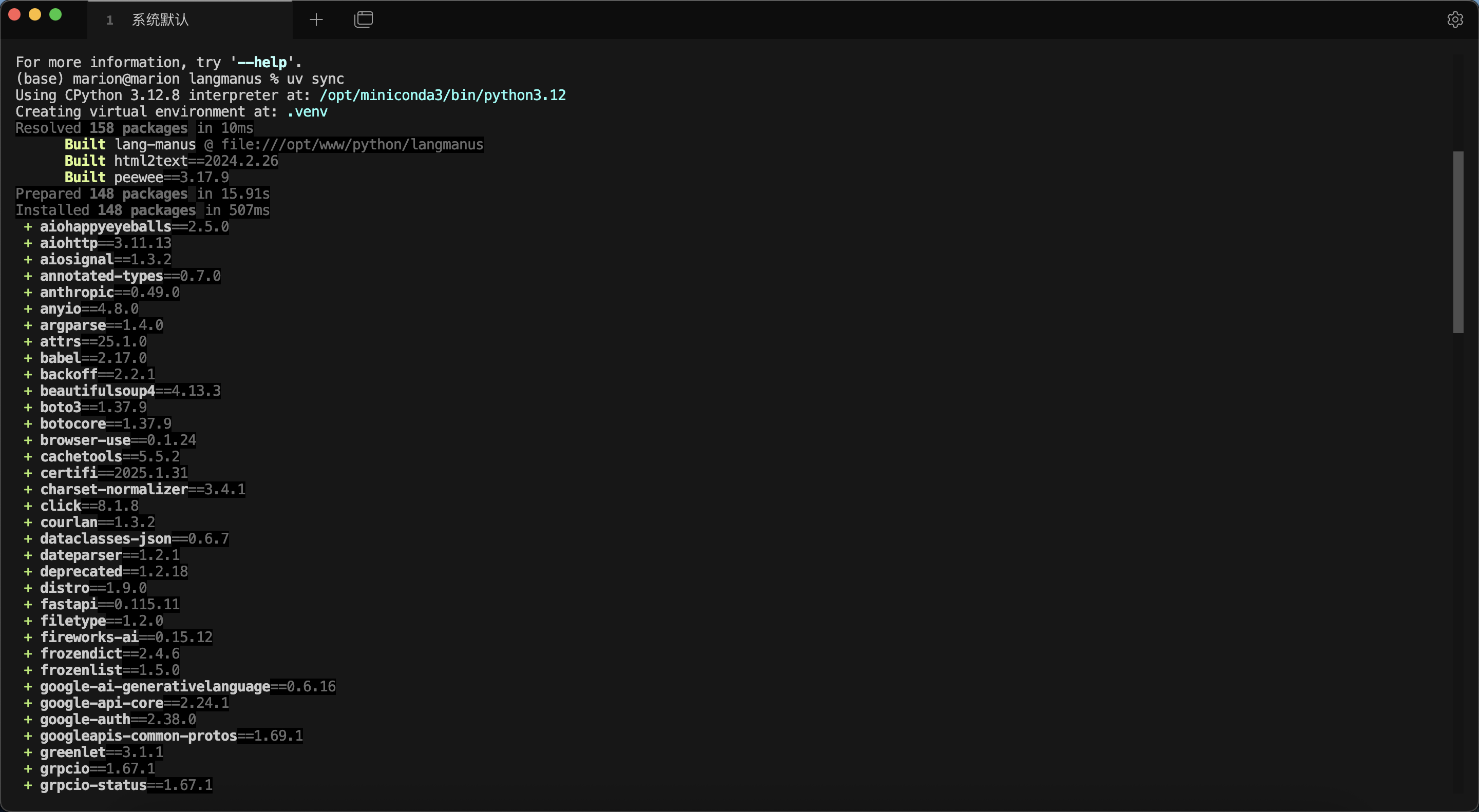Select the 系统默认 tab
This screenshot has height=812, width=1479.
click(161, 20)
